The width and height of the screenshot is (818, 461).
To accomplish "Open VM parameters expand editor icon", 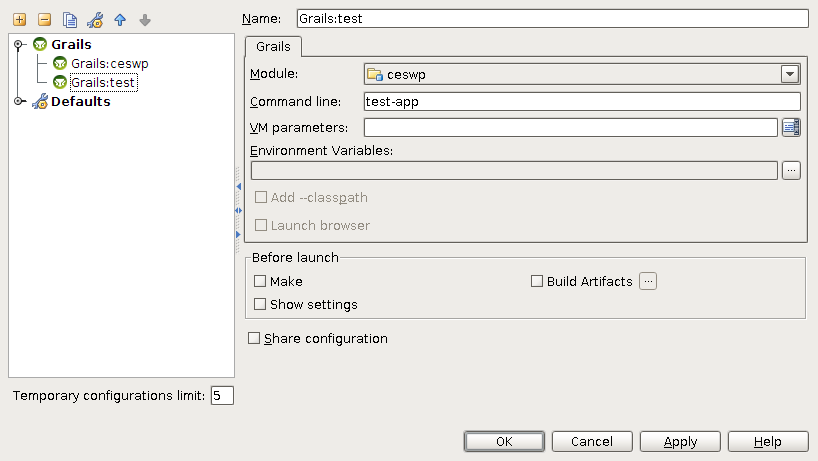I will click(x=791, y=127).
